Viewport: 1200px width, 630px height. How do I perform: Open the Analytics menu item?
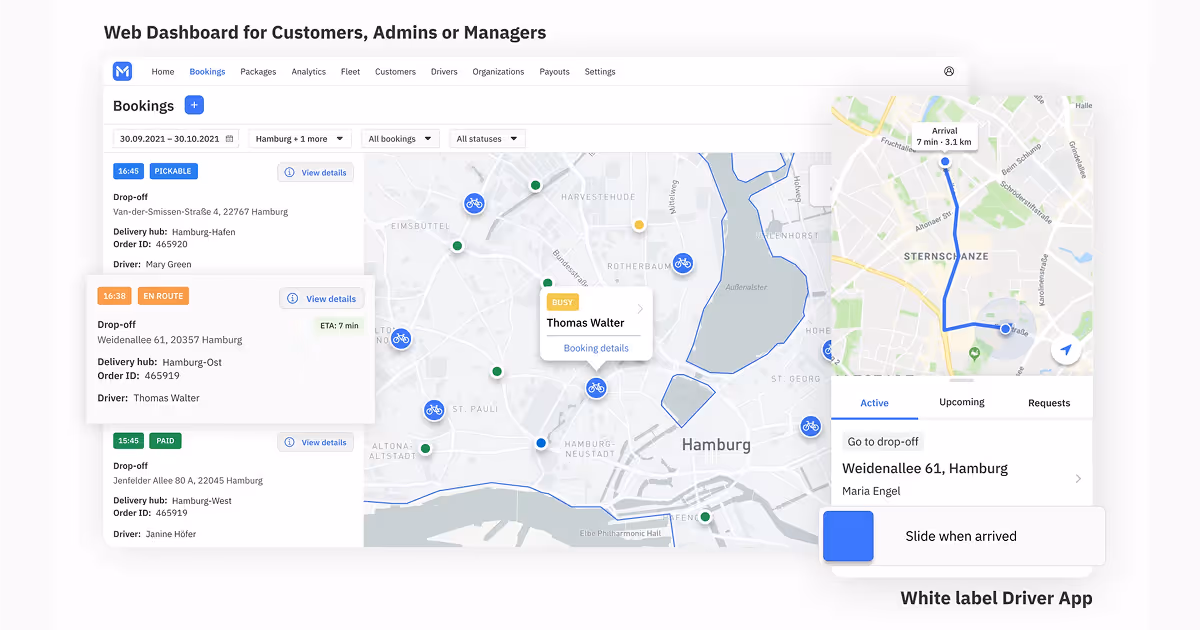pos(309,72)
